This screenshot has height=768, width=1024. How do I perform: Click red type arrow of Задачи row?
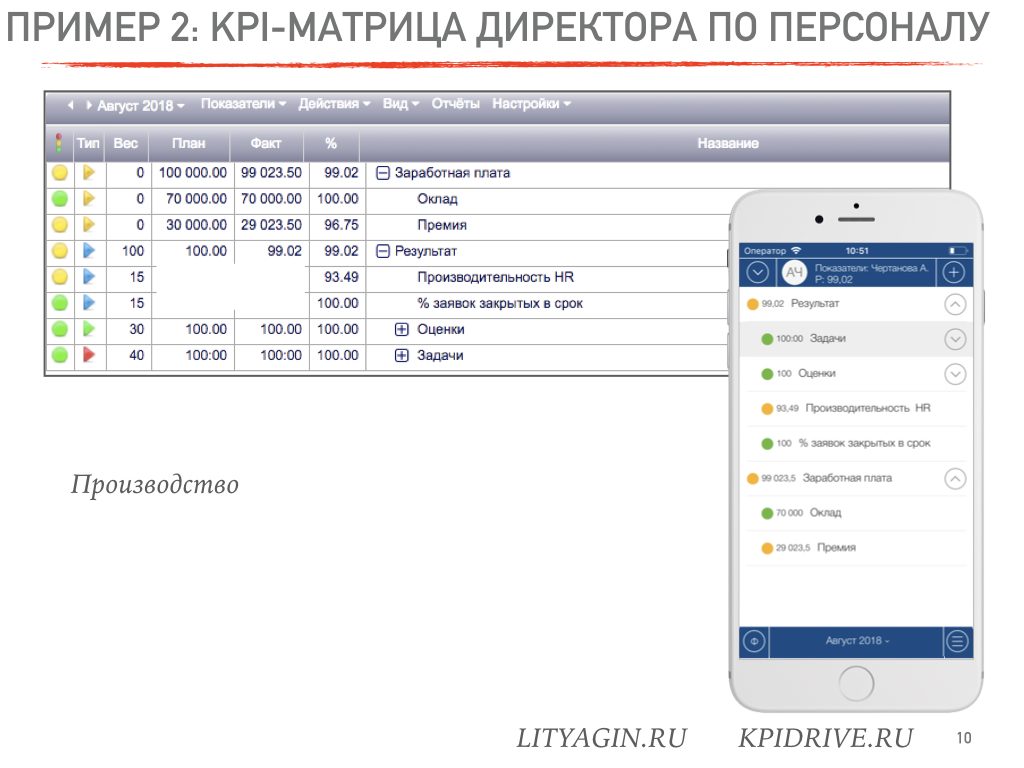(x=89, y=355)
